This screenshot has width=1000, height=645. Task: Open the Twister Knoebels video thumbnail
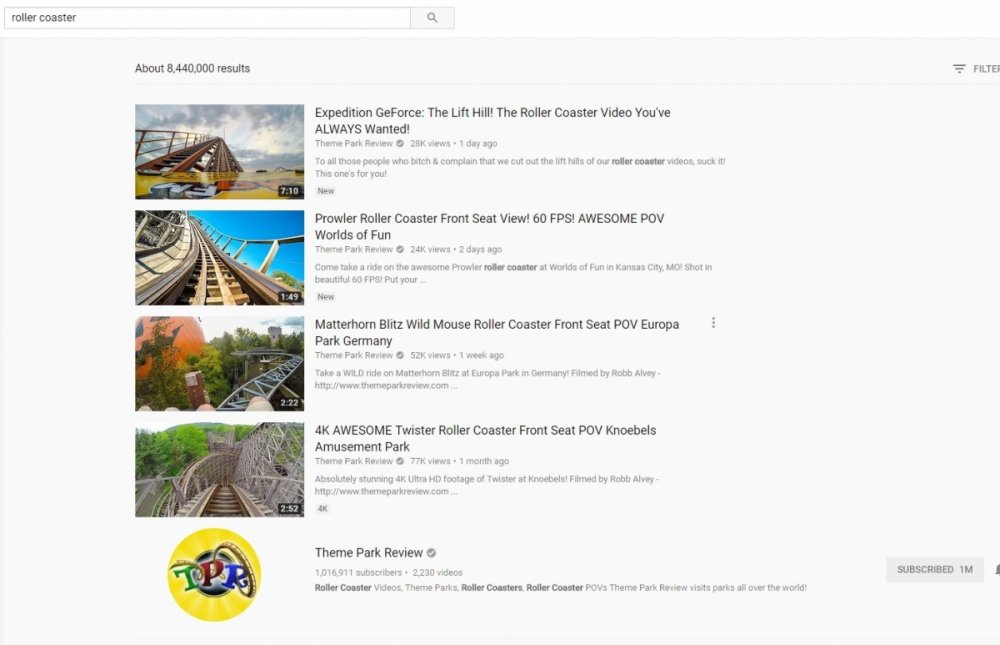[219, 470]
